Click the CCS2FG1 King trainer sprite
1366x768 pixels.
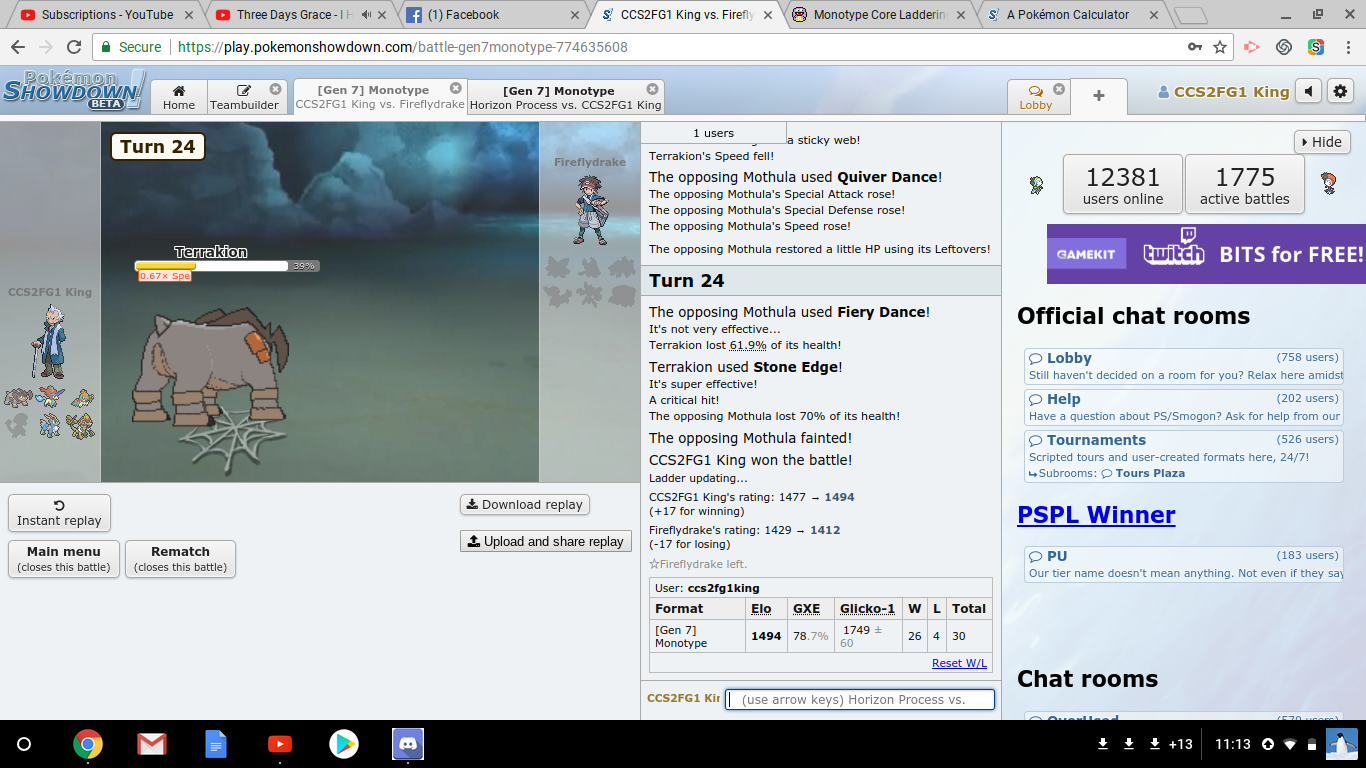47,342
